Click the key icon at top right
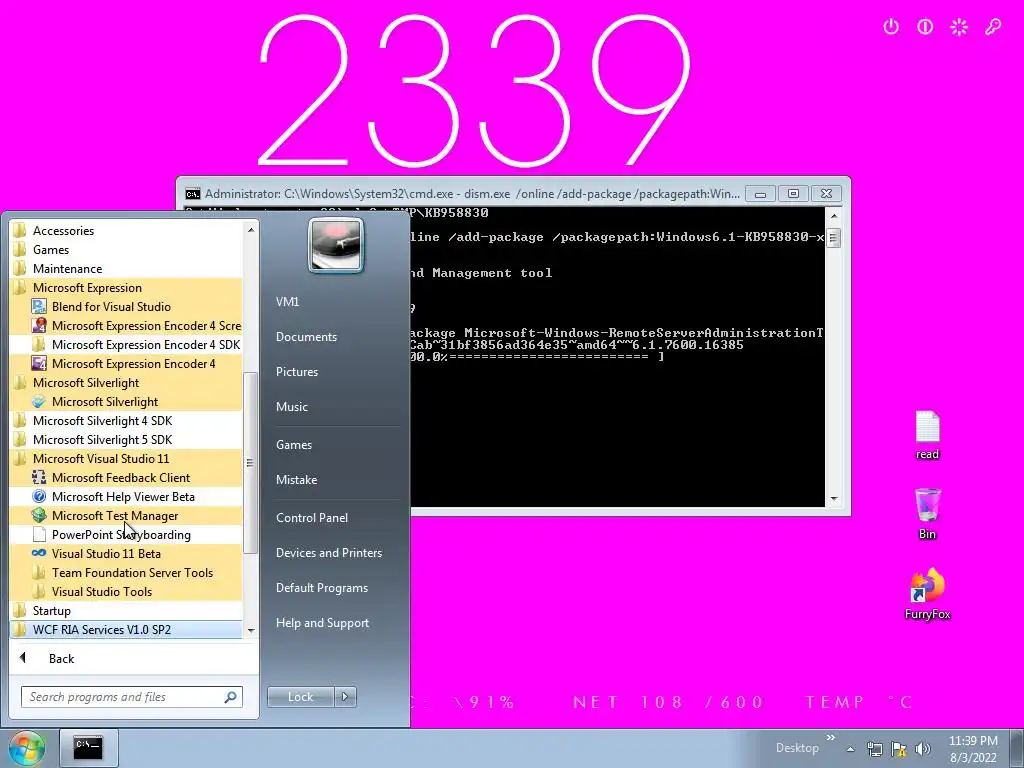1024x768 pixels. [993, 27]
